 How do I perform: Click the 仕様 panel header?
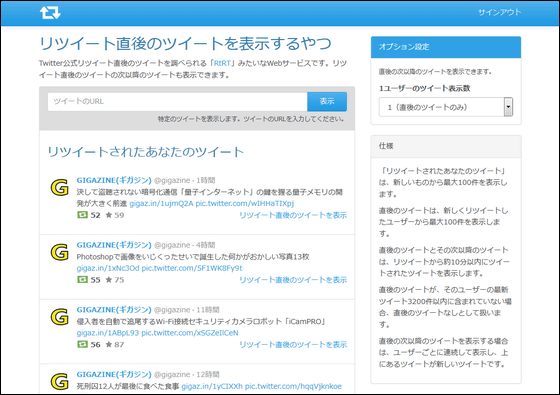tap(446, 146)
